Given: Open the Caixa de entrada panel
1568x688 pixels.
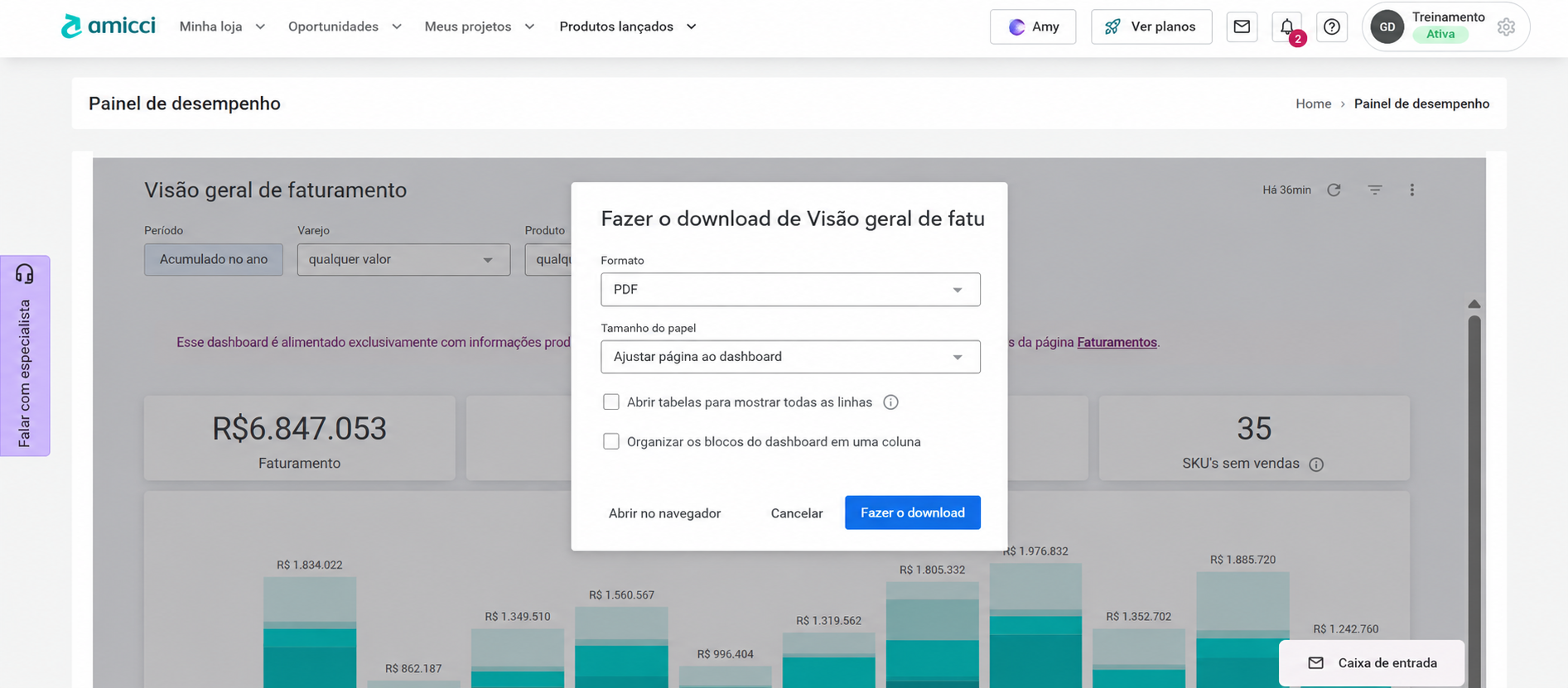Looking at the screenshot, I should tap(1372, 663).
